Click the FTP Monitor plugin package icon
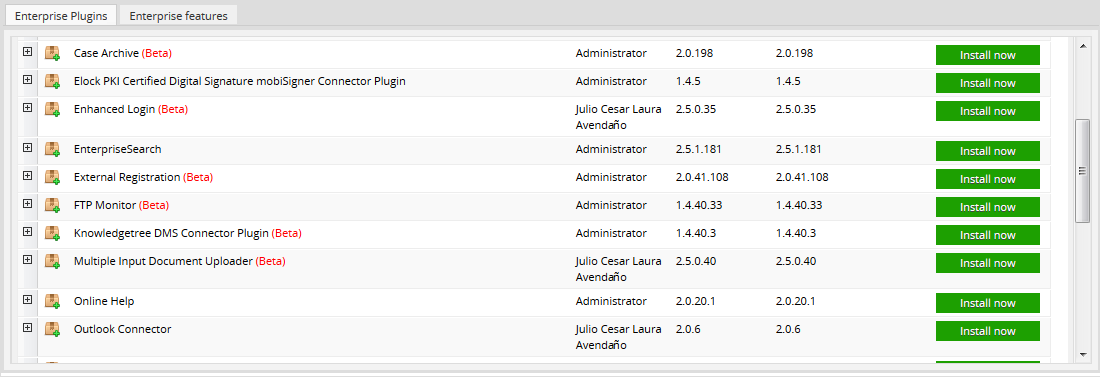 click(x=53, y=206)
